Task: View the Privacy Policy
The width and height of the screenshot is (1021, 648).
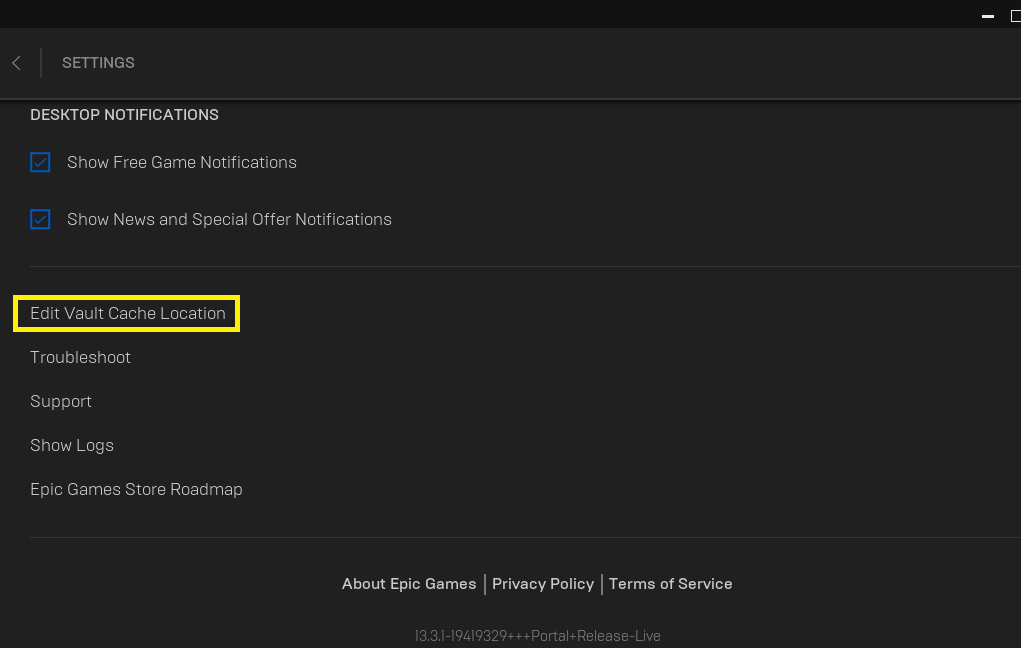Action: click(x=543, y=584)
